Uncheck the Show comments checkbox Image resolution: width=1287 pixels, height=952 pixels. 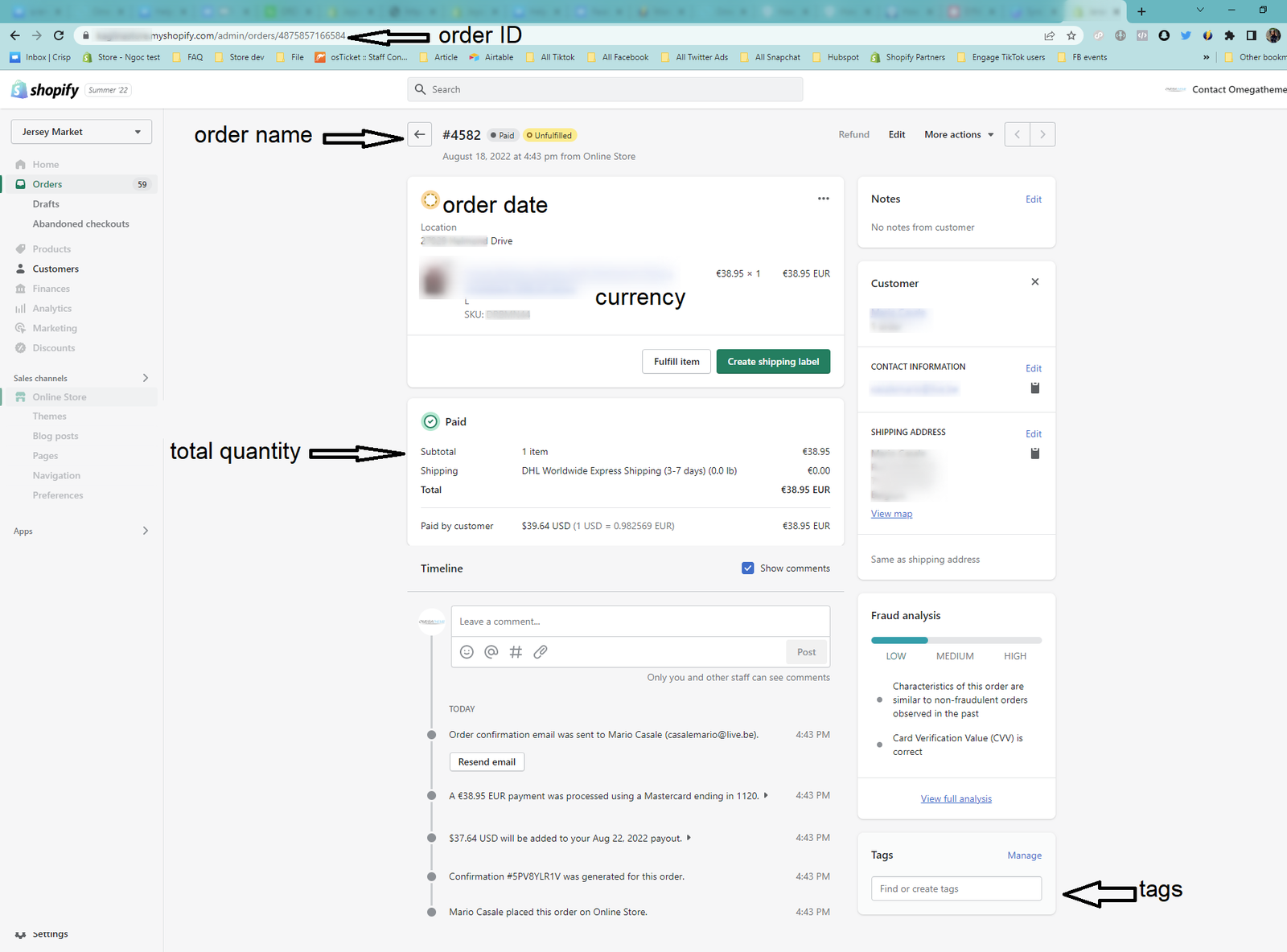point(748,568)
